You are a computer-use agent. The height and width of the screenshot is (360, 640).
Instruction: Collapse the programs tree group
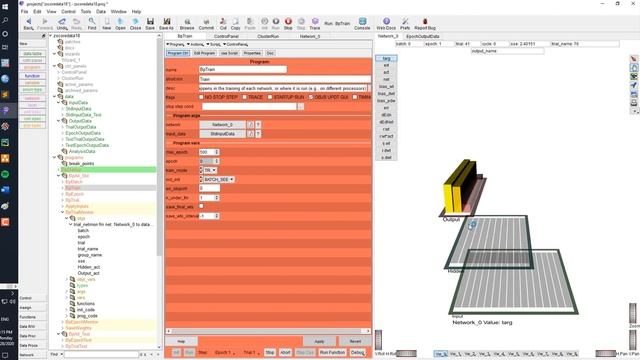click(x=54, y=157)
